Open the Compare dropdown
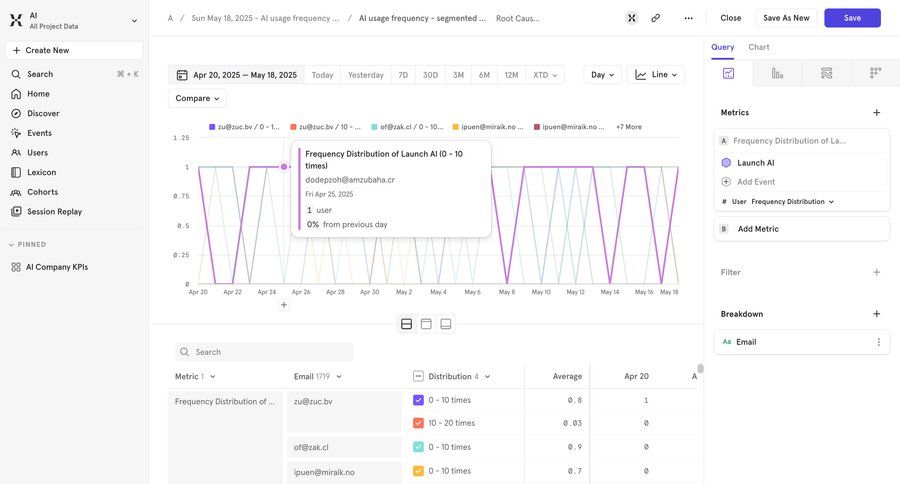Screen dimensions: 900x484 coord(197,99)
